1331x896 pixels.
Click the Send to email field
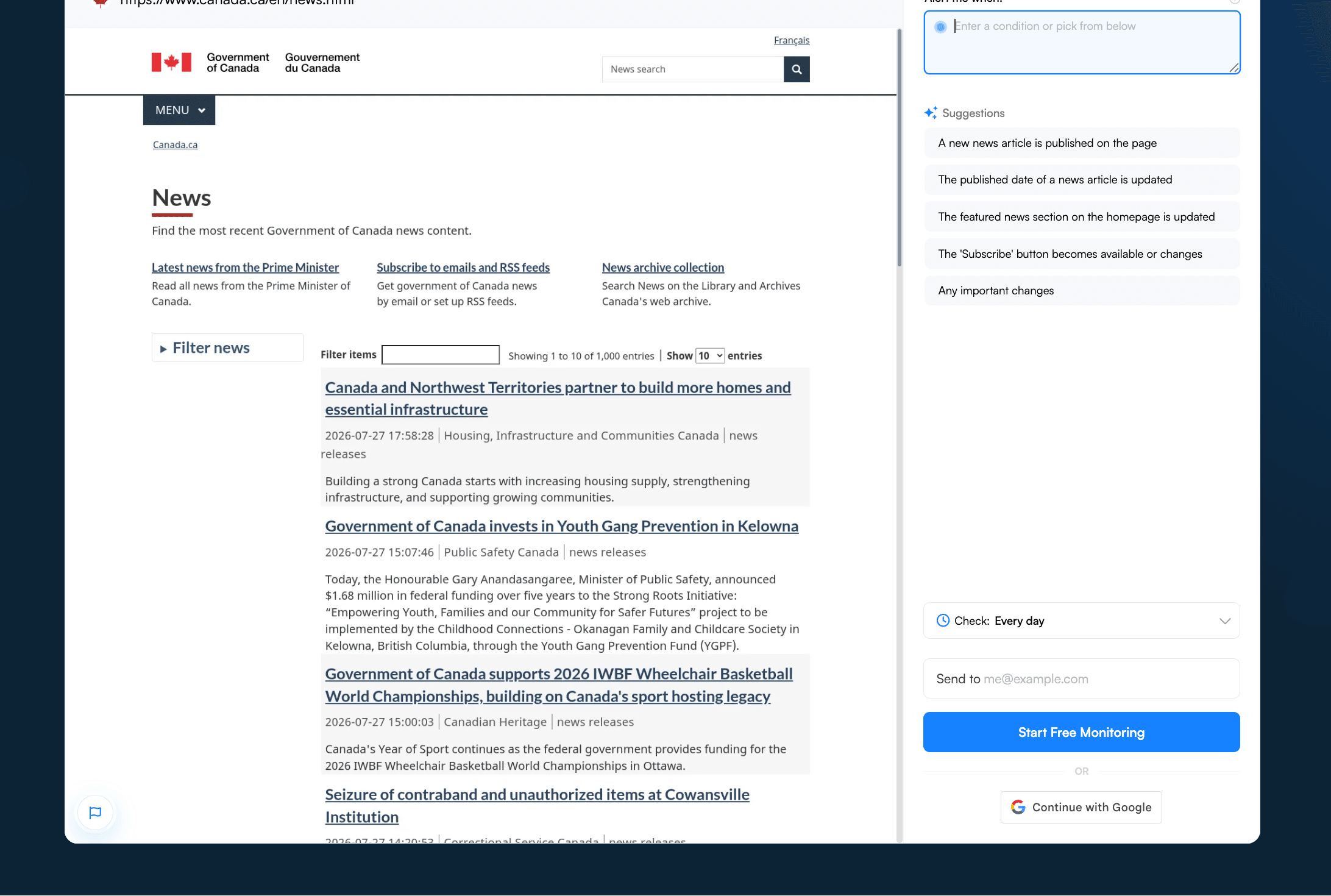pos(1081,678)
